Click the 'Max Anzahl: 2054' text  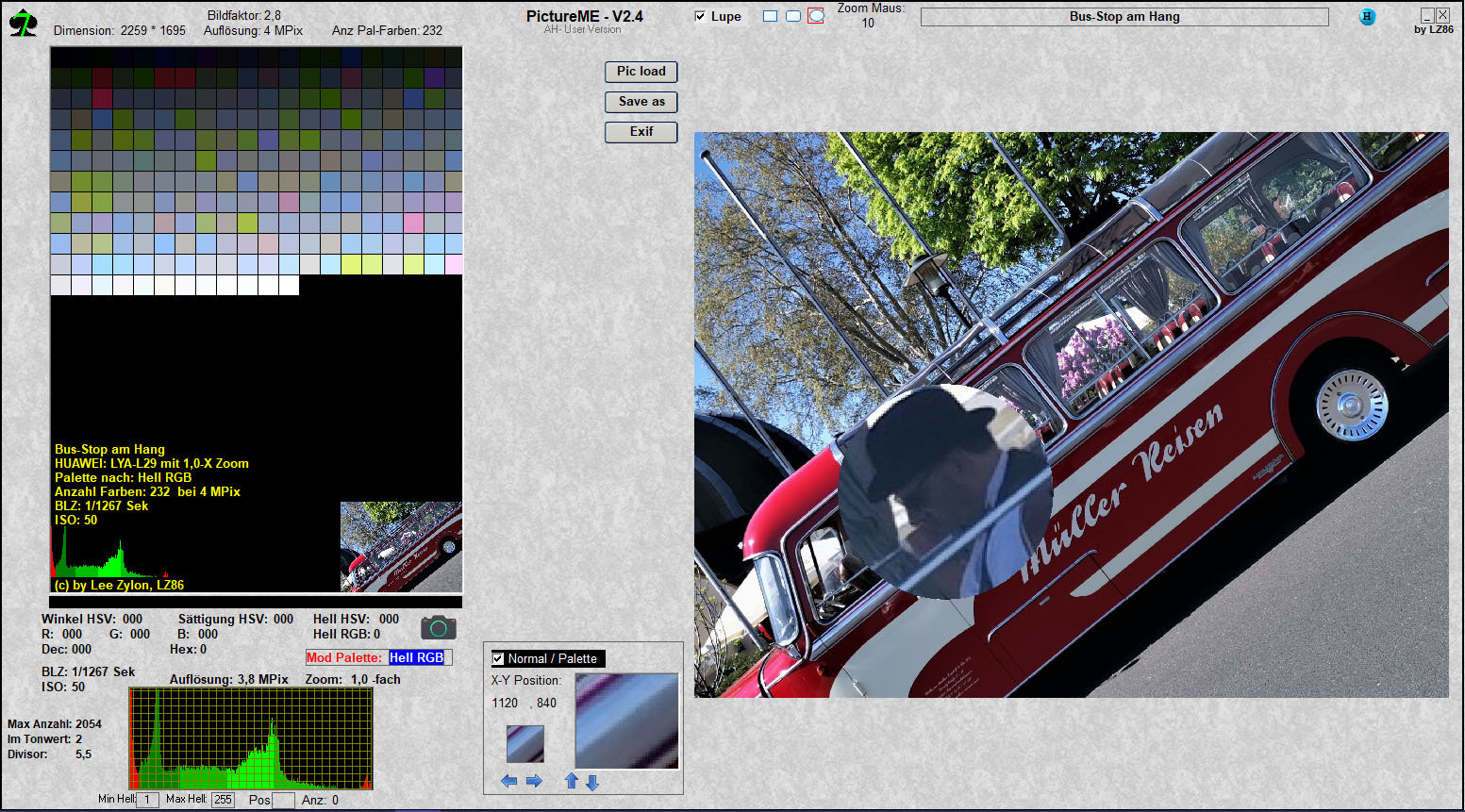pyautogui.click(x=55, y=724)
